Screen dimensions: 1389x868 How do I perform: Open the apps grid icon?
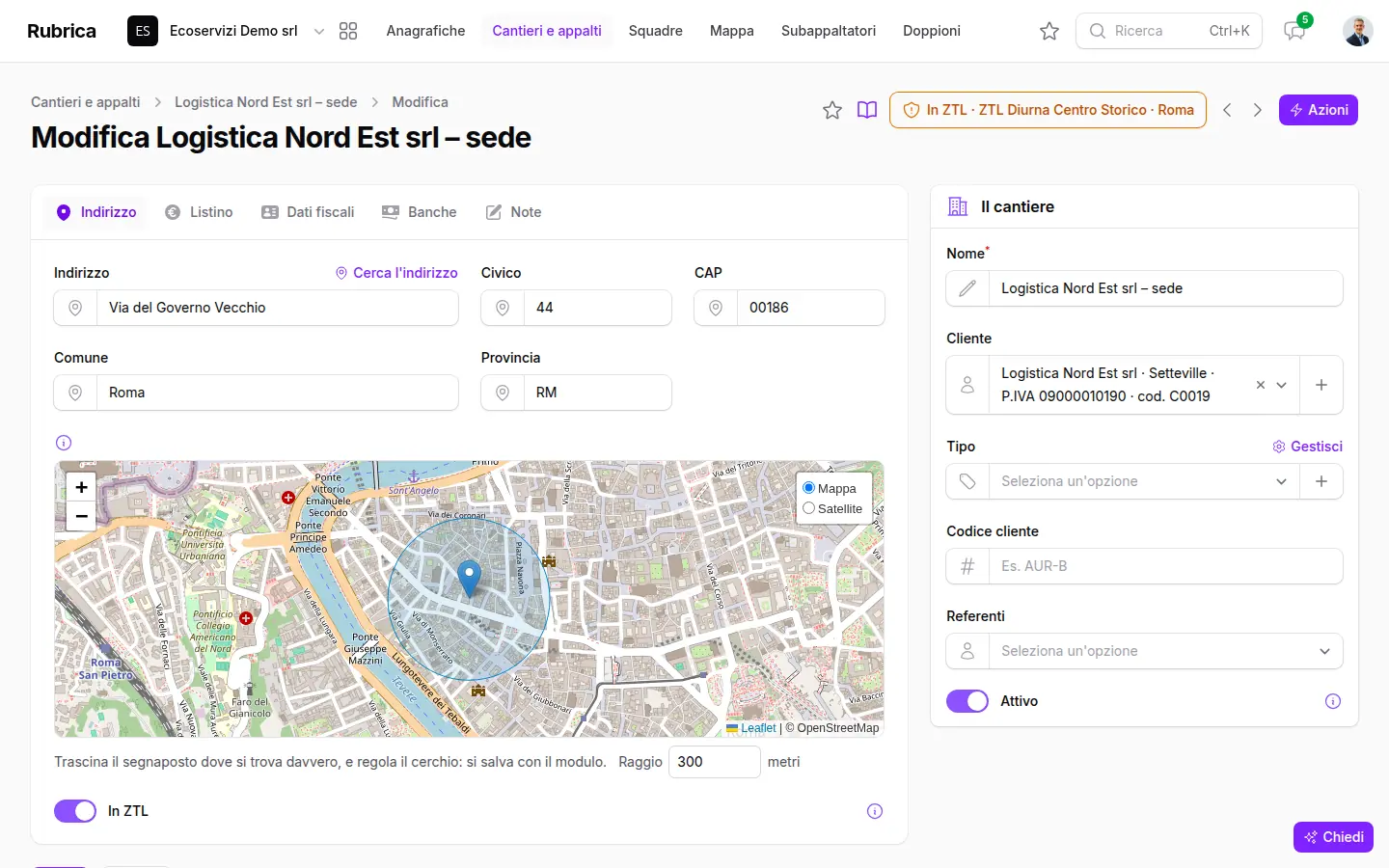(348, 31)
